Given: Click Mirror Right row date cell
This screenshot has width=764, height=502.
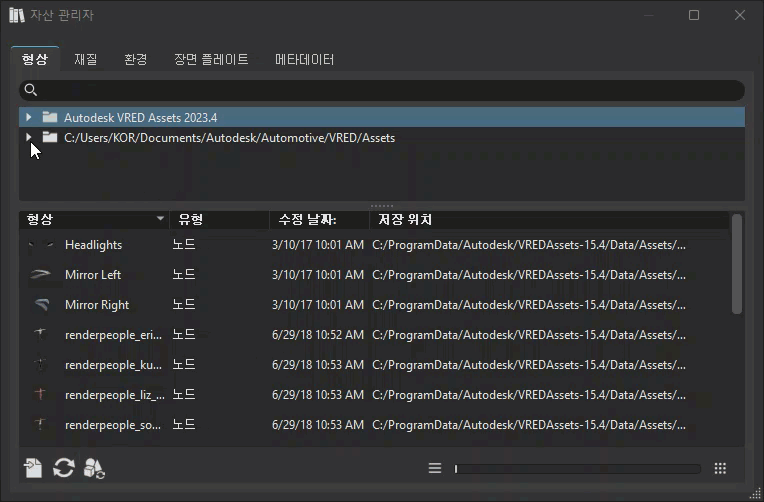Looking at the screenshot, I should [318, 305].
